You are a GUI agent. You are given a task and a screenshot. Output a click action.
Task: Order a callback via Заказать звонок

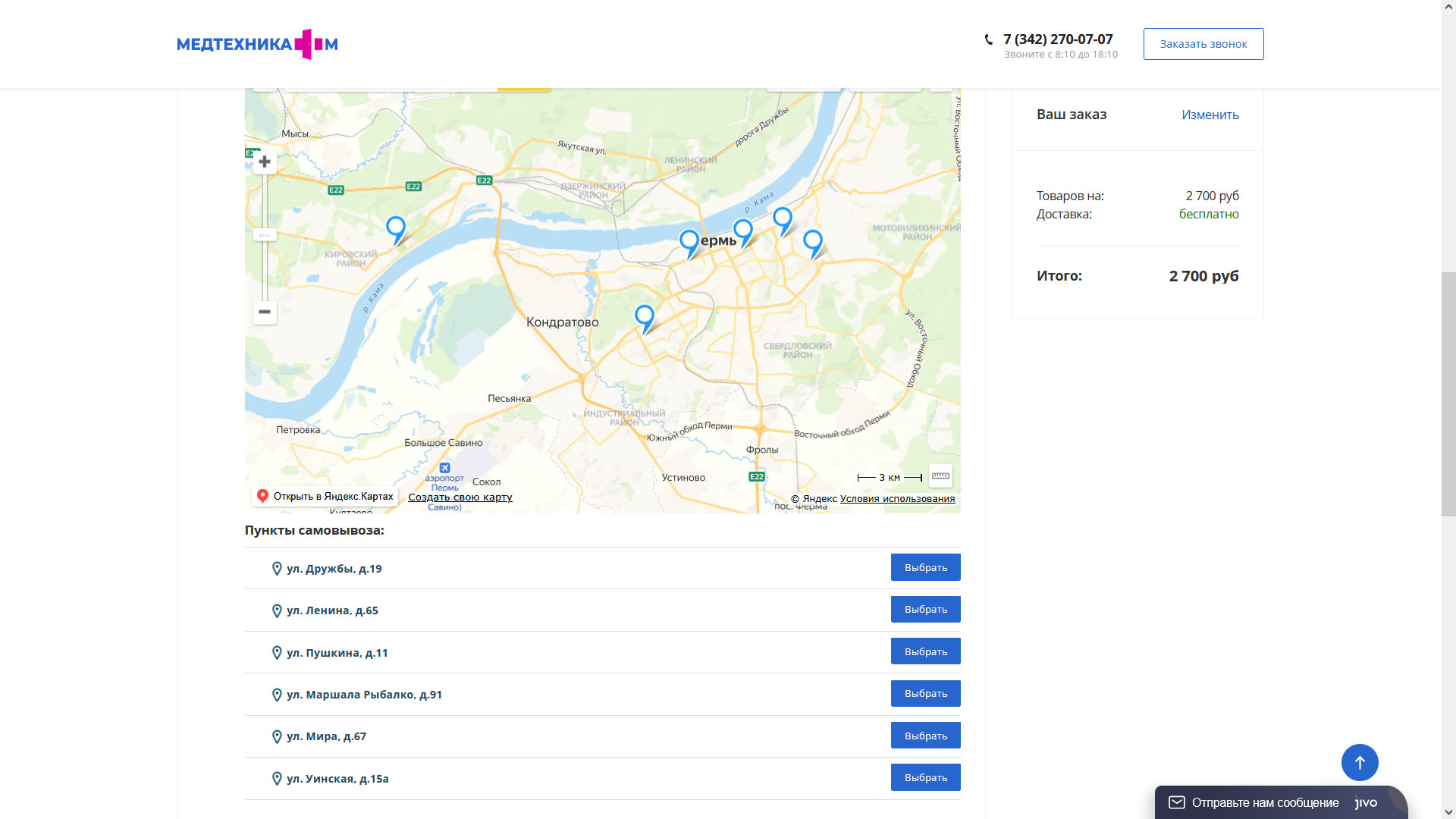tap(1203, 44)
